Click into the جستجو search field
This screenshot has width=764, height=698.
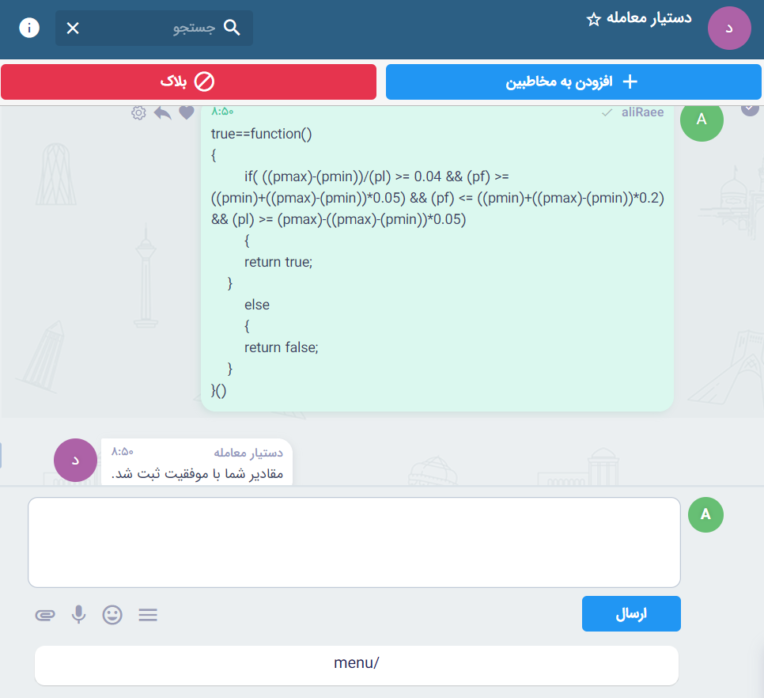tap(154, 28)
